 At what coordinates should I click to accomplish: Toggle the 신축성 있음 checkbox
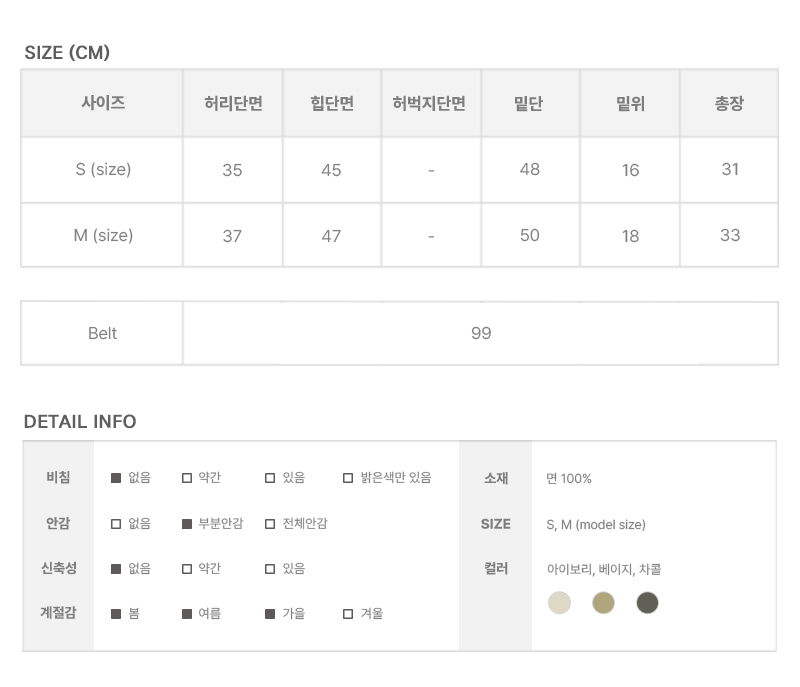[x=270, y=568]
